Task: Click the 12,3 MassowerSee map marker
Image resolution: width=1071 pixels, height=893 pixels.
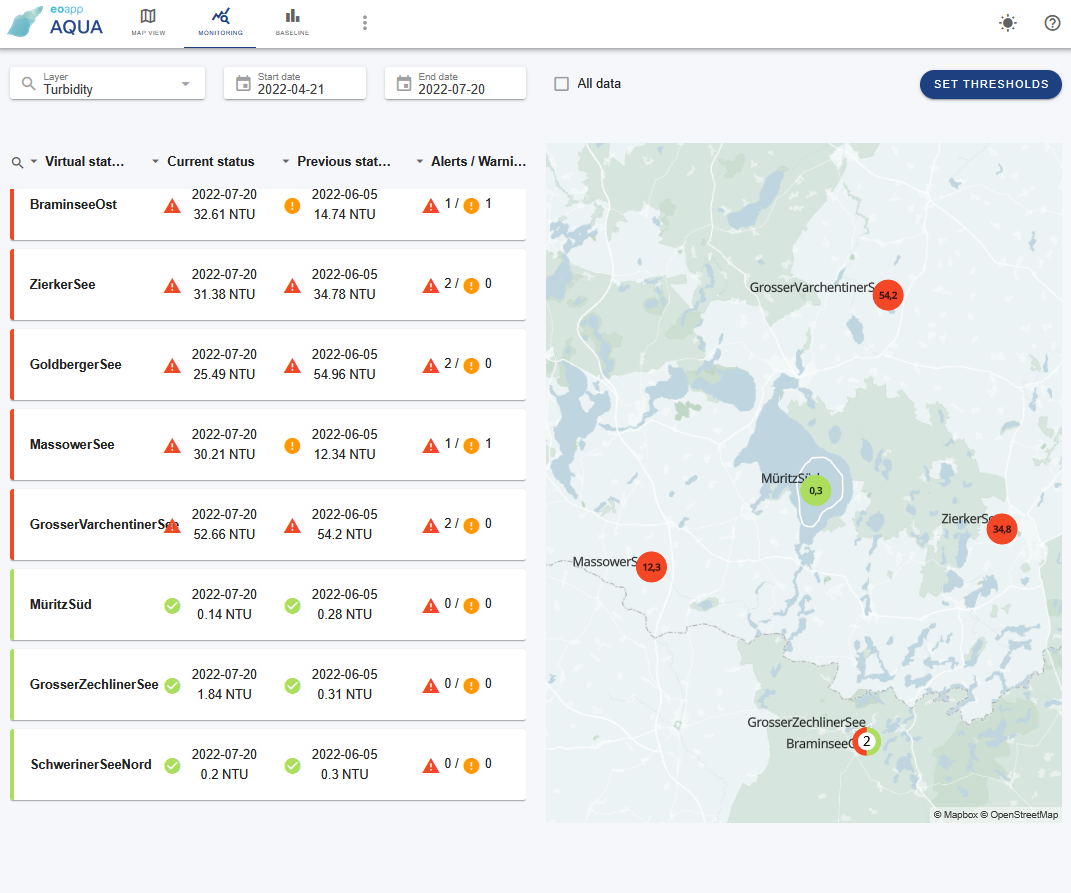Action: (x=652, y=566)
